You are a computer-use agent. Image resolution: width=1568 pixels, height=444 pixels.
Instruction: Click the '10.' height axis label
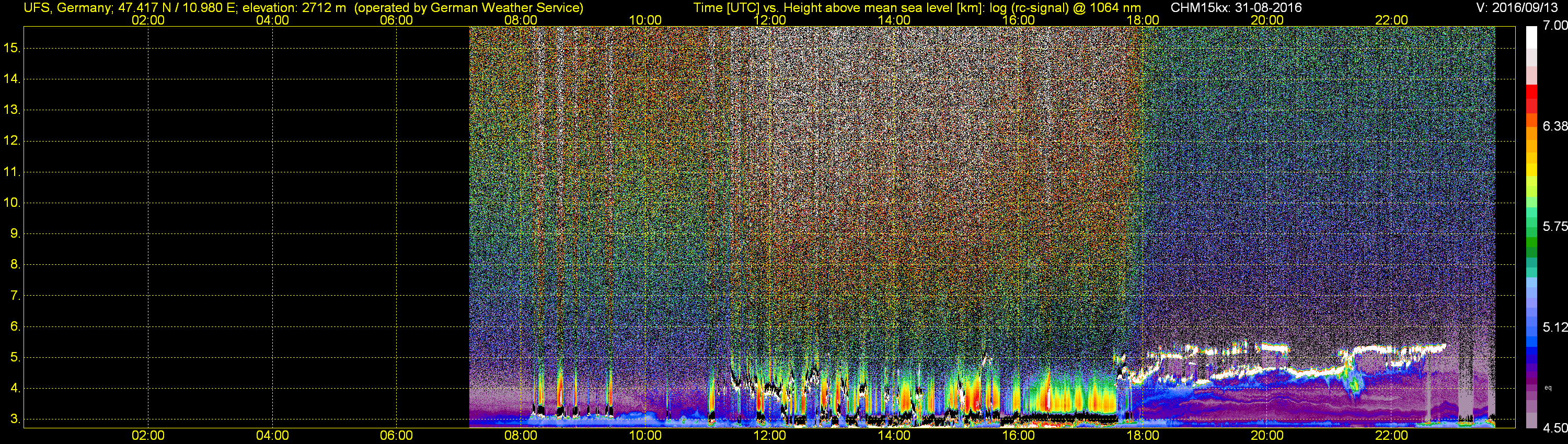coord(11,203)
